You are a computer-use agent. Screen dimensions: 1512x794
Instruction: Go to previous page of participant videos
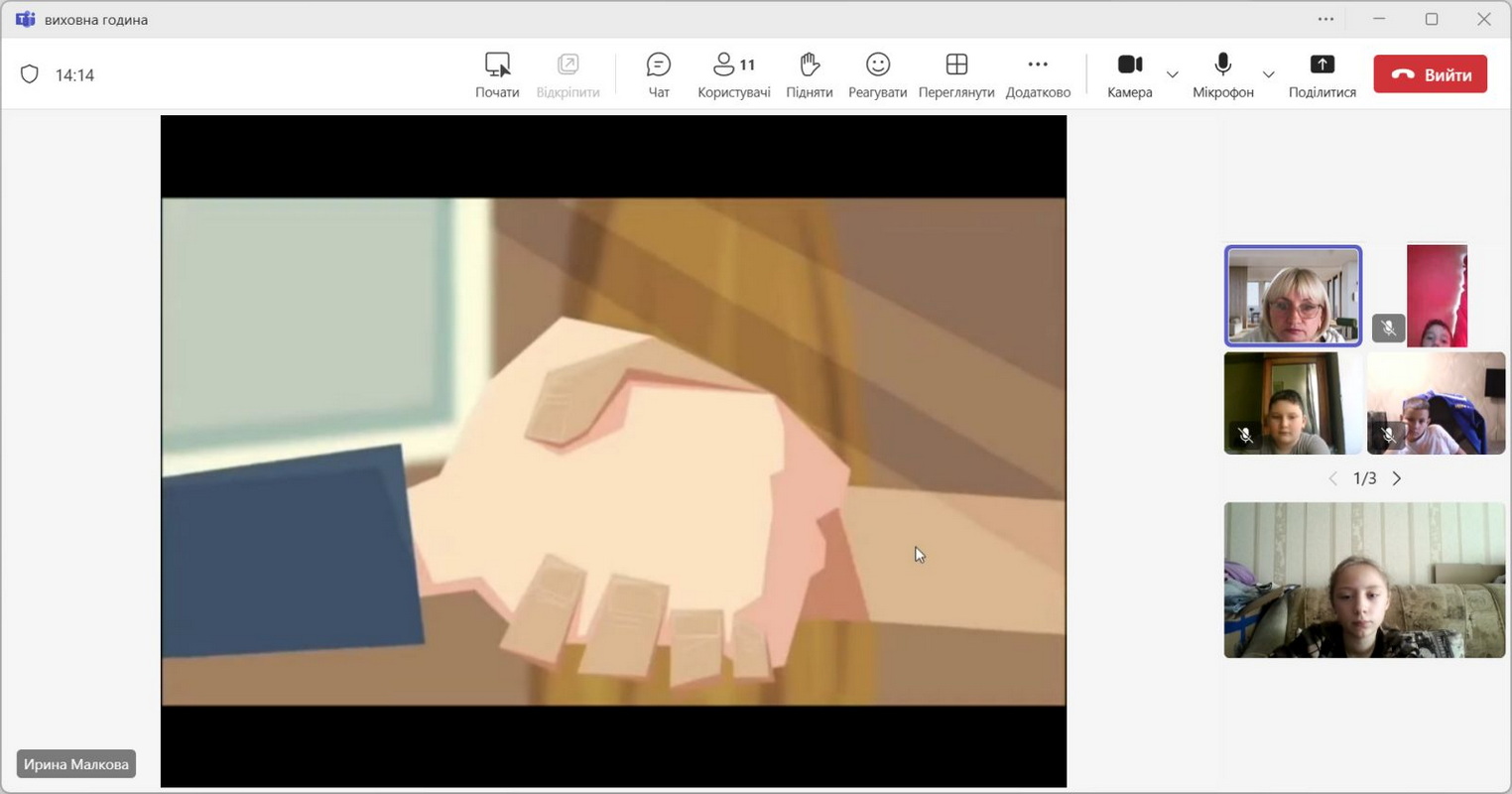pyautogui.click(x=1332, y=478)
